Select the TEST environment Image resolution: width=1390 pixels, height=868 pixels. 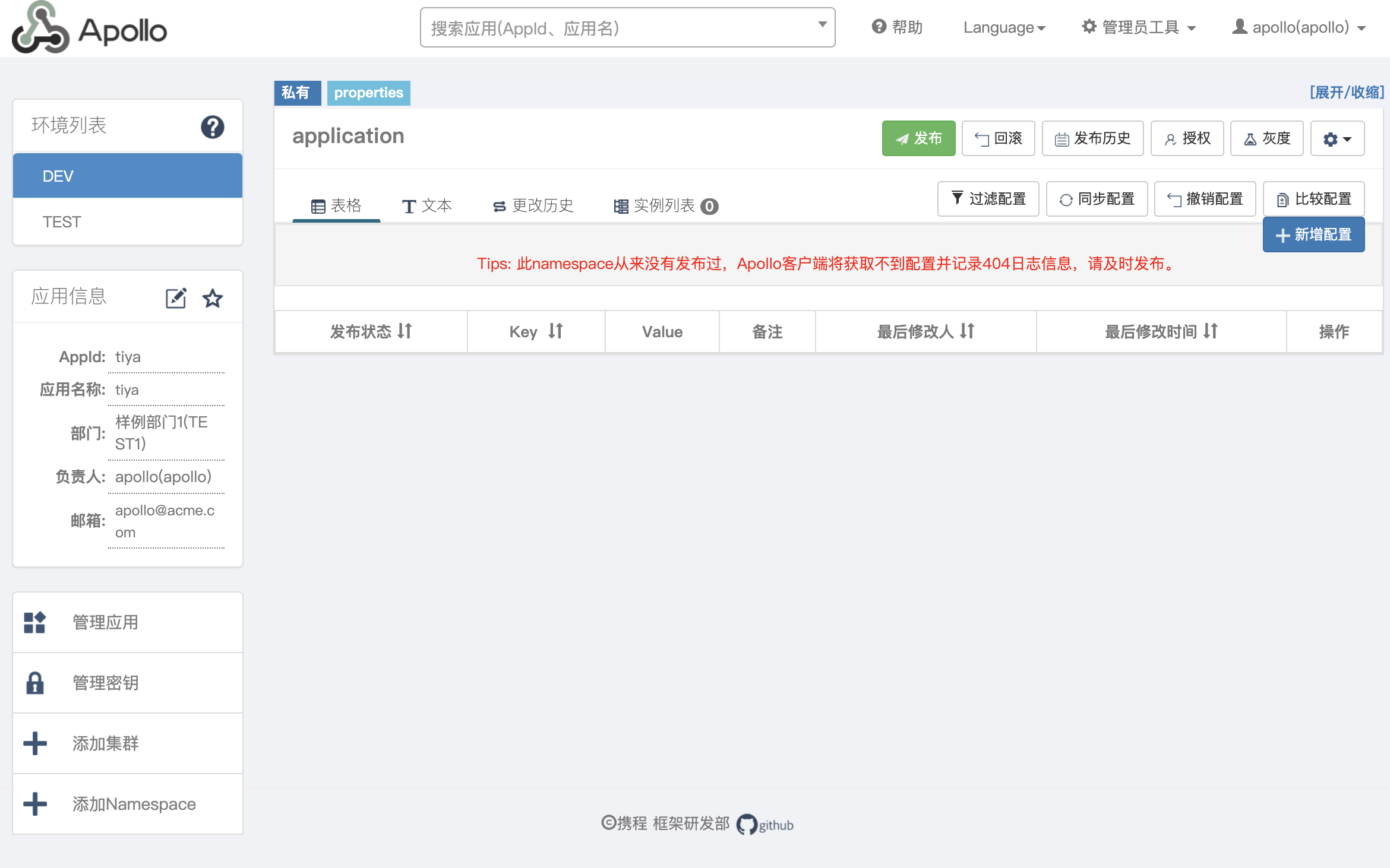[62, 222]
